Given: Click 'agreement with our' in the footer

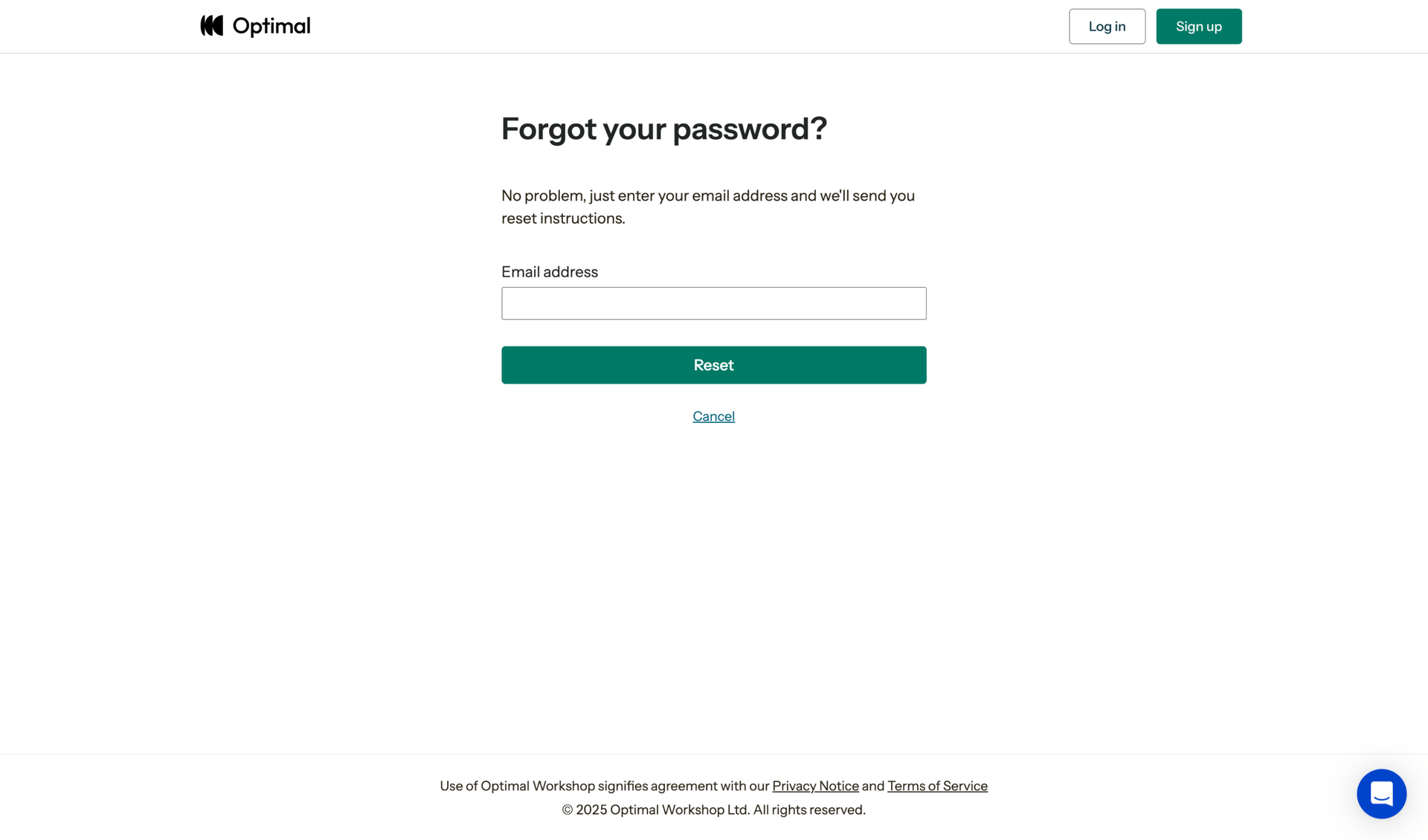Looking at the screenshot, I should (x=710, y=786).
